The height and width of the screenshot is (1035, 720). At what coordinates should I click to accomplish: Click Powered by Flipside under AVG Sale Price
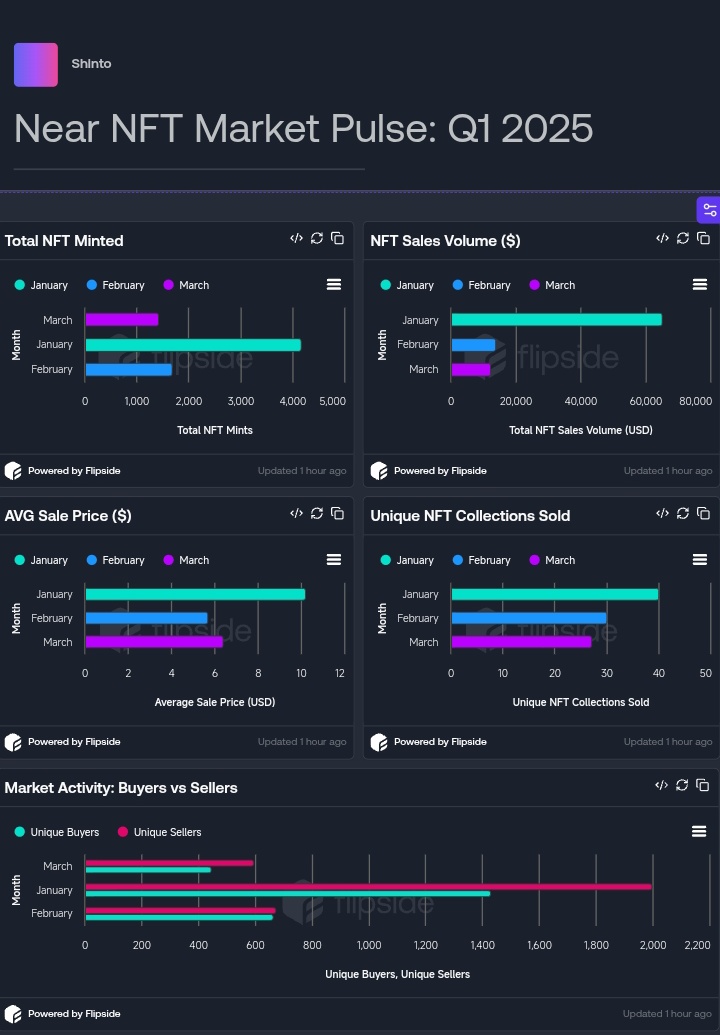[63, 742]
